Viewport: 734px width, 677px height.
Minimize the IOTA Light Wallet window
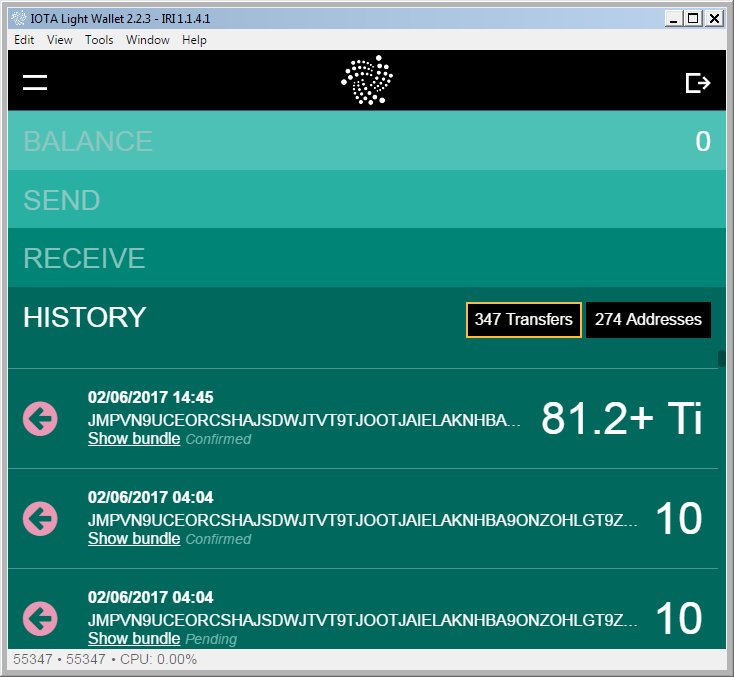[673, 19]
